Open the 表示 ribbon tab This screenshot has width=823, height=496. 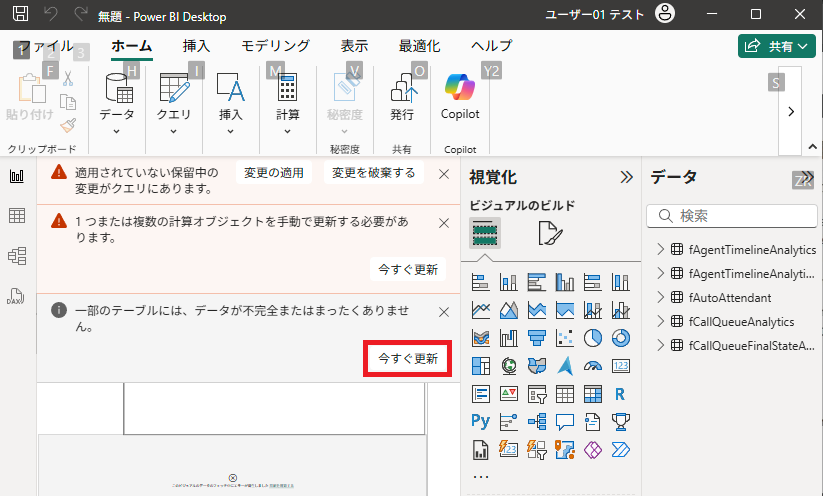click(354, 46)
